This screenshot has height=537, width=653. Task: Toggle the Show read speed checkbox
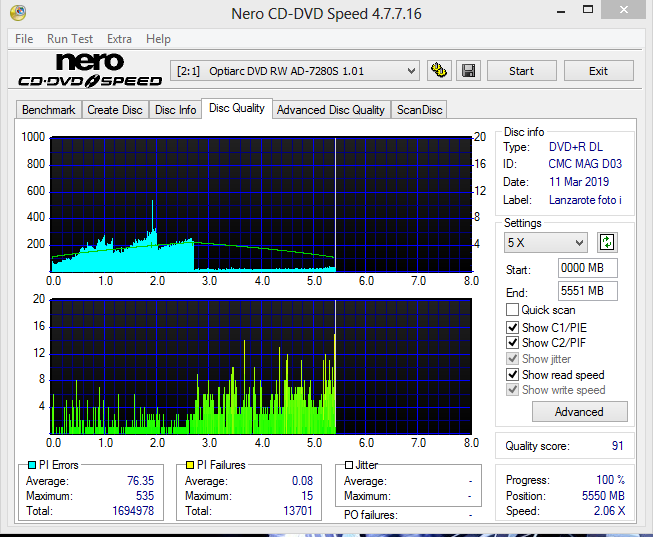point(512,375)
